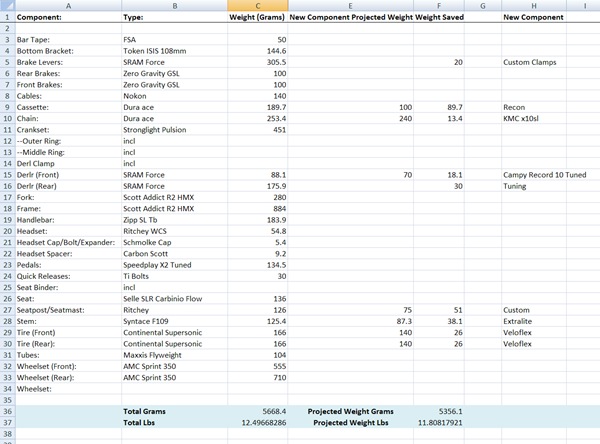Screen dimensions: 600x444
Task: Select the 'Ritchey WCS' cell
Action: [174, 231]
